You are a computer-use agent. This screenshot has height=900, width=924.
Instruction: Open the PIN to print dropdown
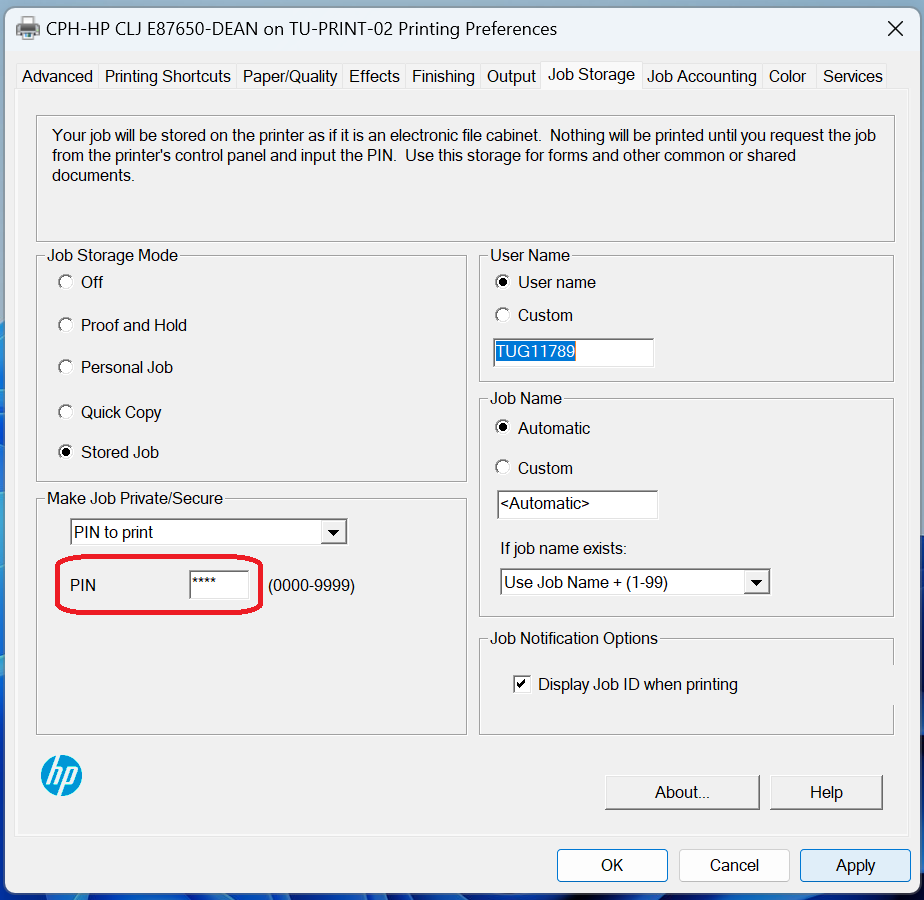click(x=209, y=532)
